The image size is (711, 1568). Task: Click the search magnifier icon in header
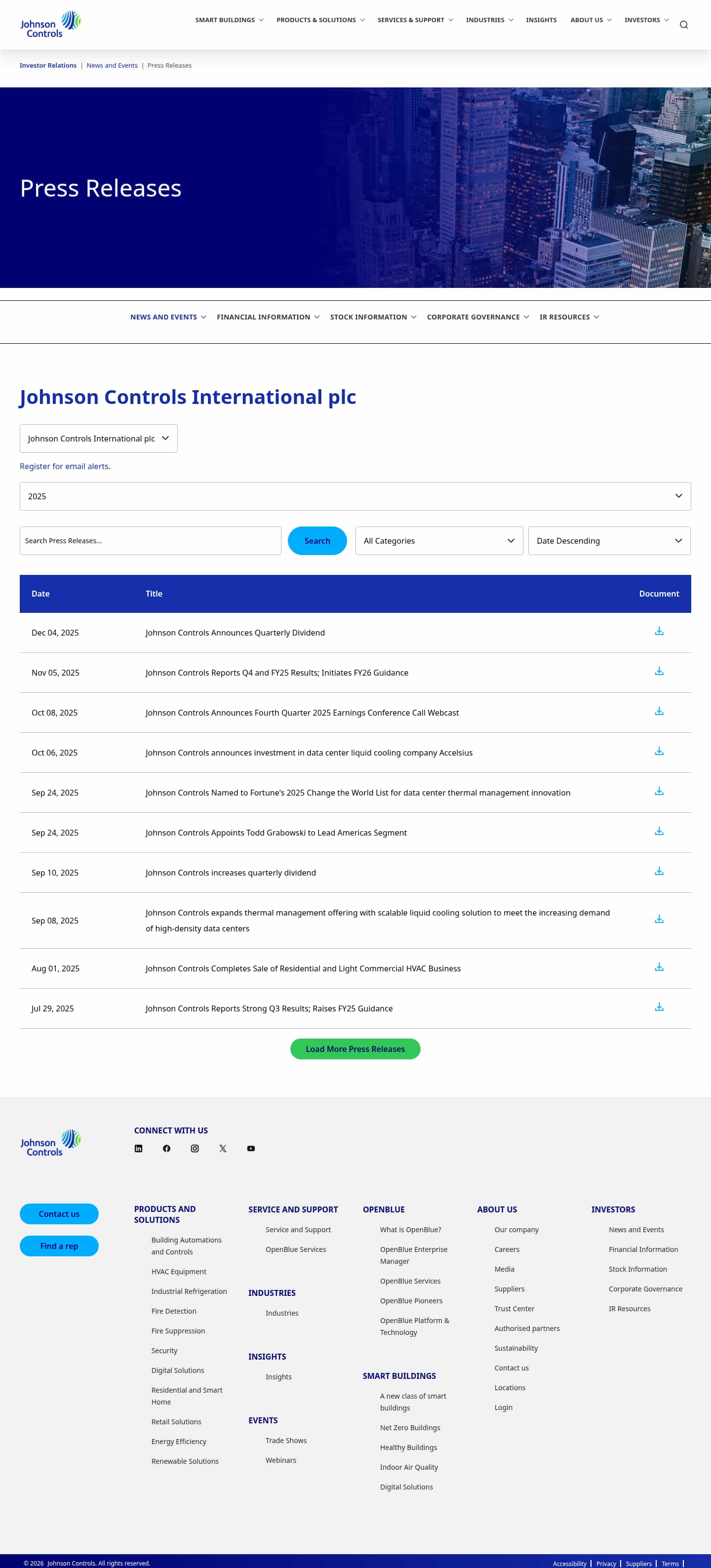click(684, 25)
